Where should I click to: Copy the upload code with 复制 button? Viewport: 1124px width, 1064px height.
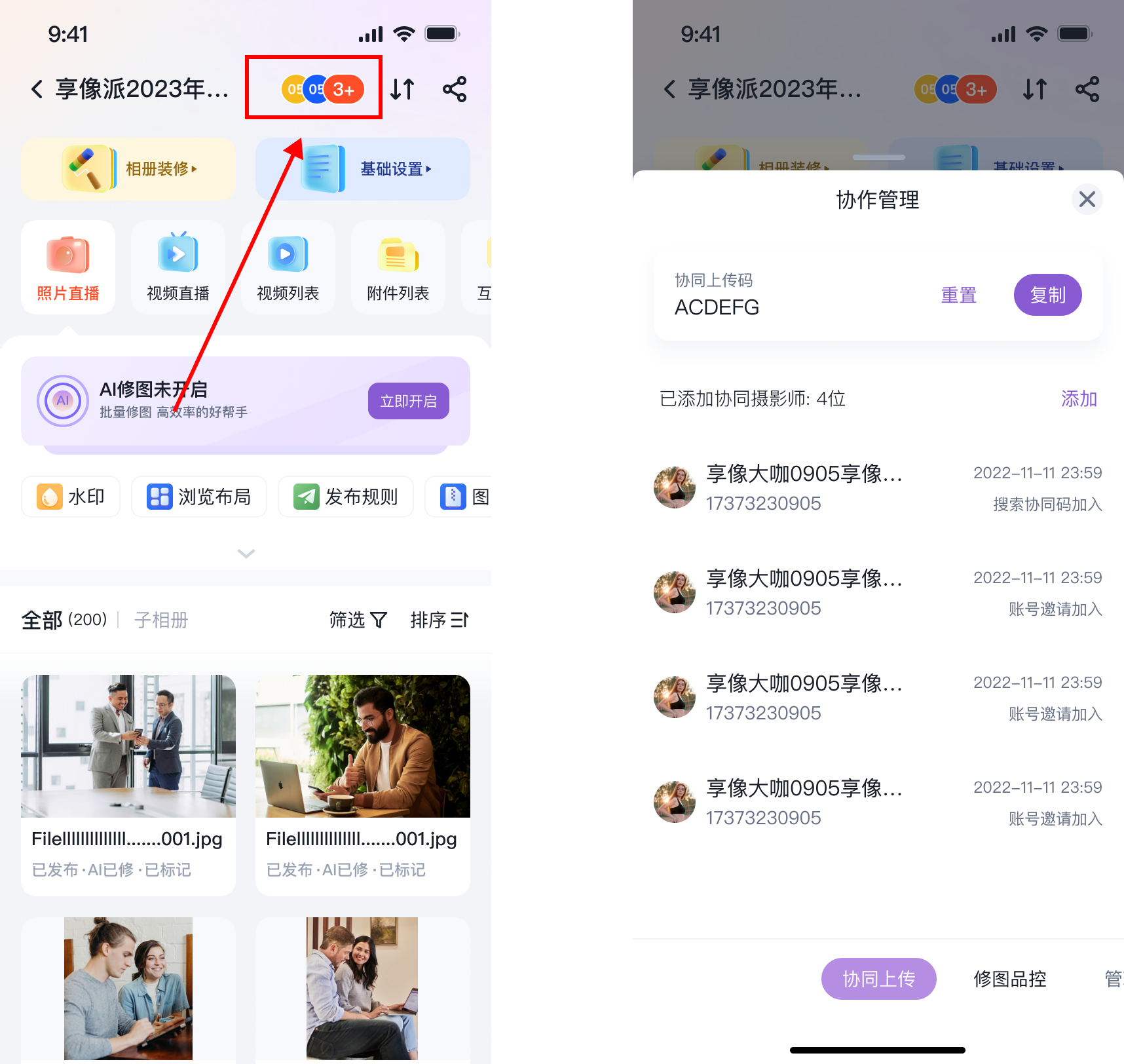pos(1047,295)
